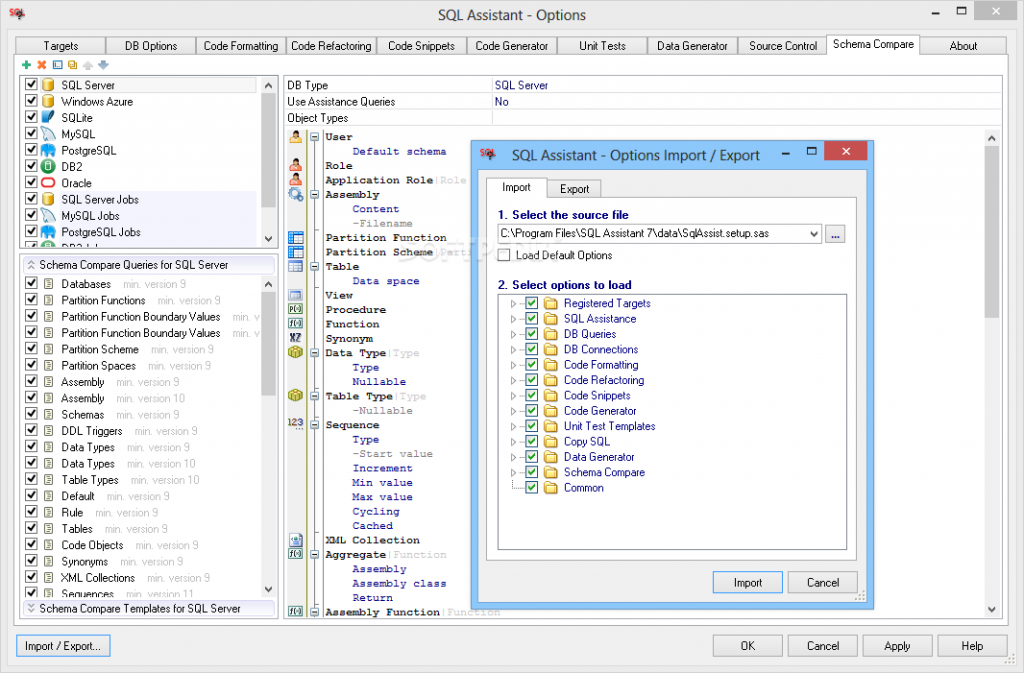The image size is (1024, 673).
Task: Click the Import button in the dialog
Action: point(747,583)
